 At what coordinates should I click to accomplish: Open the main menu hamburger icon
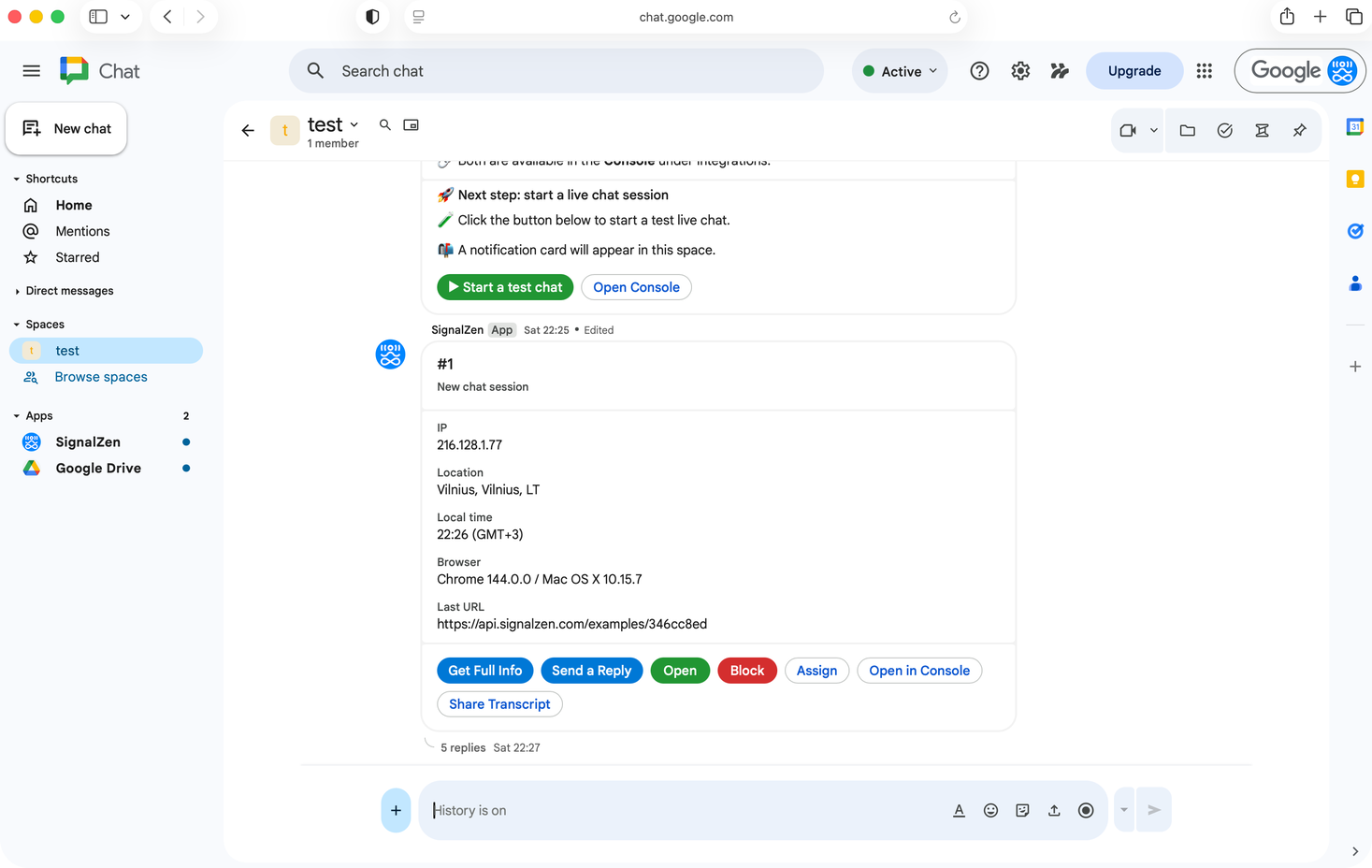[x=31, y=71]
